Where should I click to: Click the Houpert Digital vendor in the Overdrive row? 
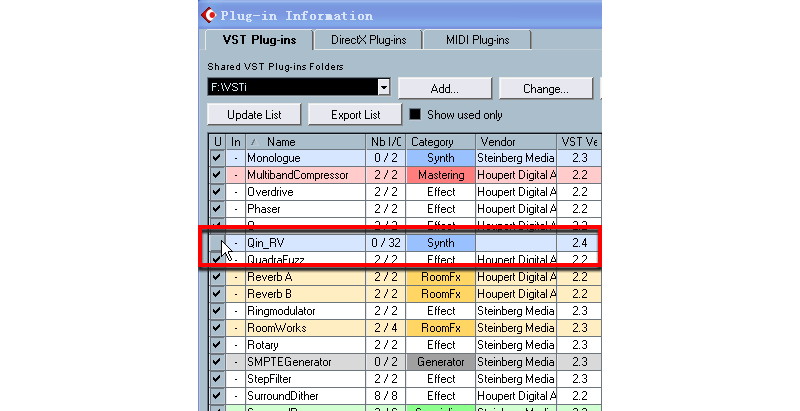tap(516, 192)
